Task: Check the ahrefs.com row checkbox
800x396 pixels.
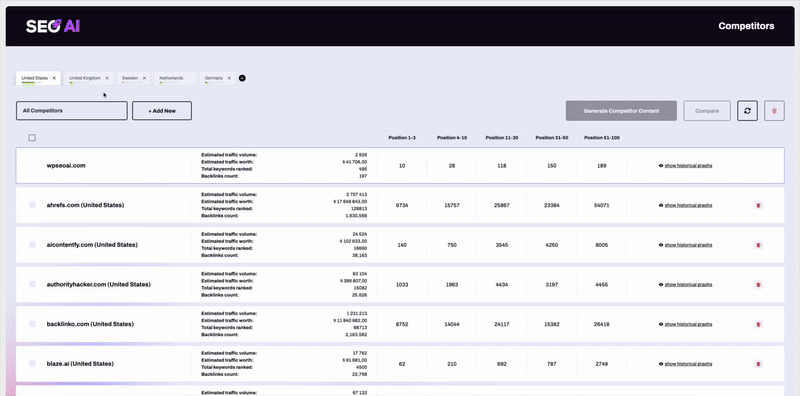Action: [32, 205]
